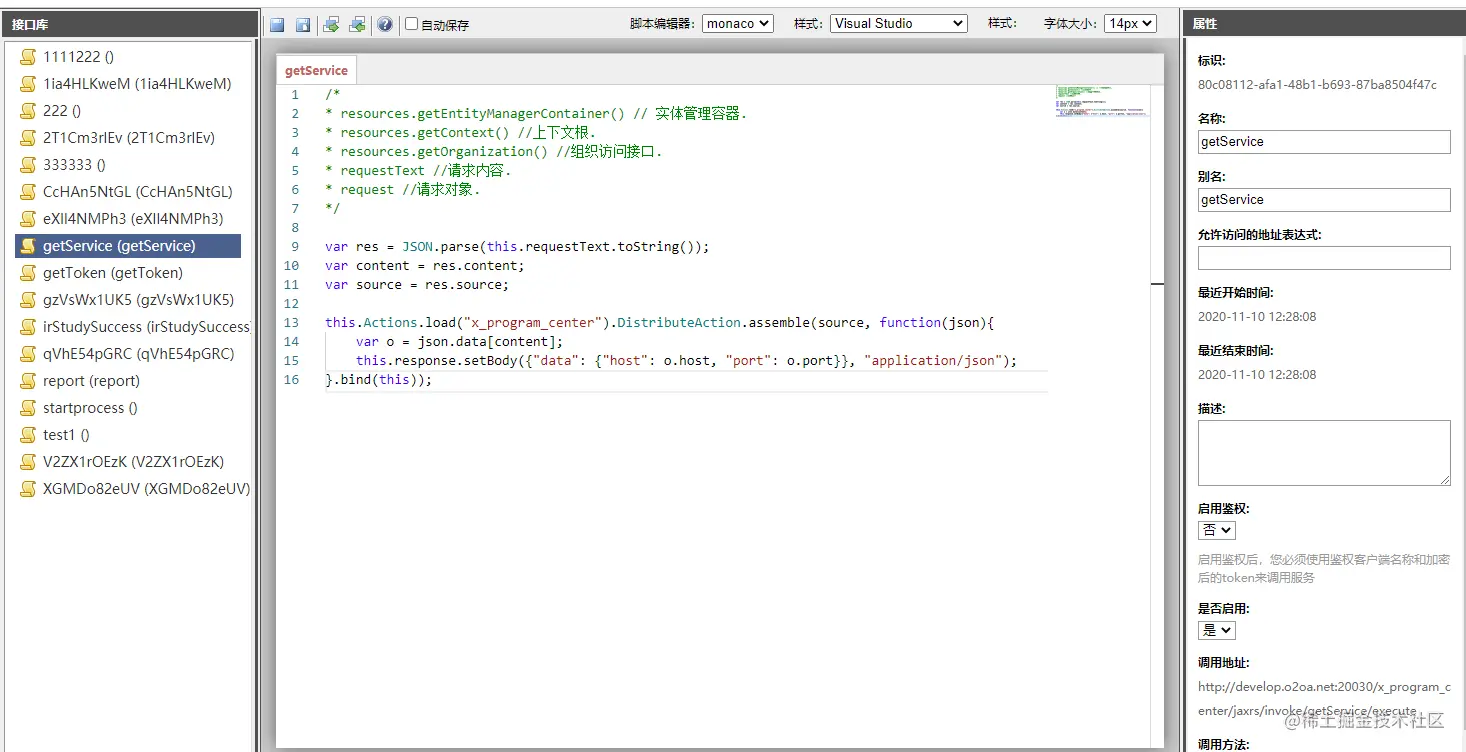This screenshot has height=752, width=1466.
Task: Open 1ia4HLKweM (1ia4HLKweM) interface
Action: coord(137,84)
